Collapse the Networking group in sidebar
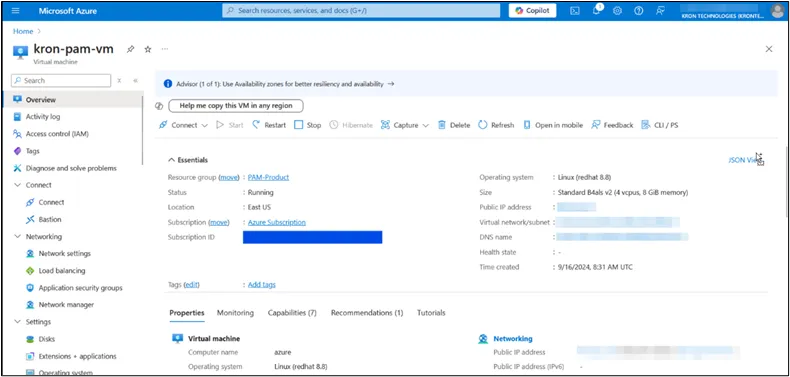790x377 pixels. (x=18, y=236)
